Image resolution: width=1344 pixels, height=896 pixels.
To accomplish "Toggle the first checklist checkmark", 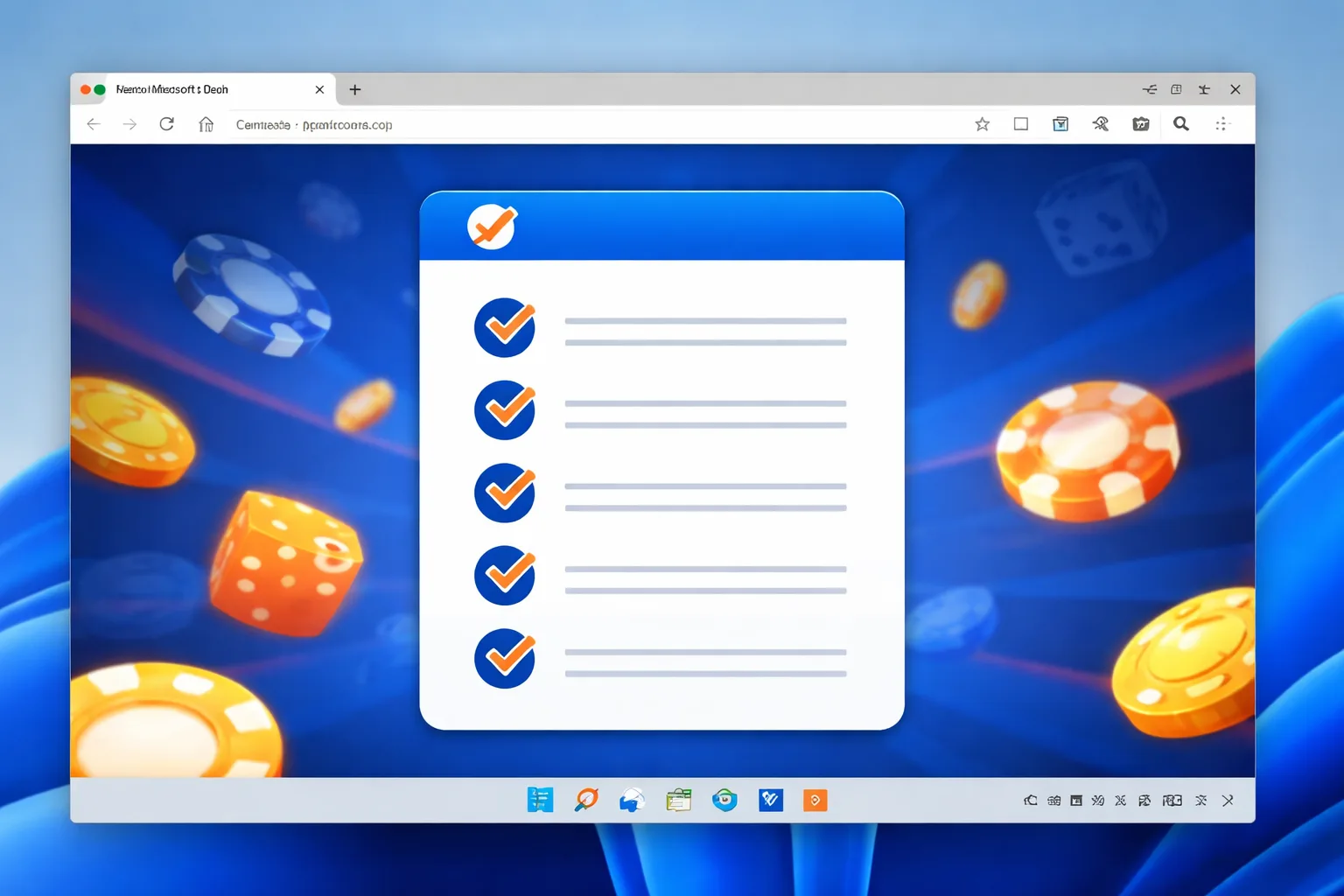I will [505, 327].
